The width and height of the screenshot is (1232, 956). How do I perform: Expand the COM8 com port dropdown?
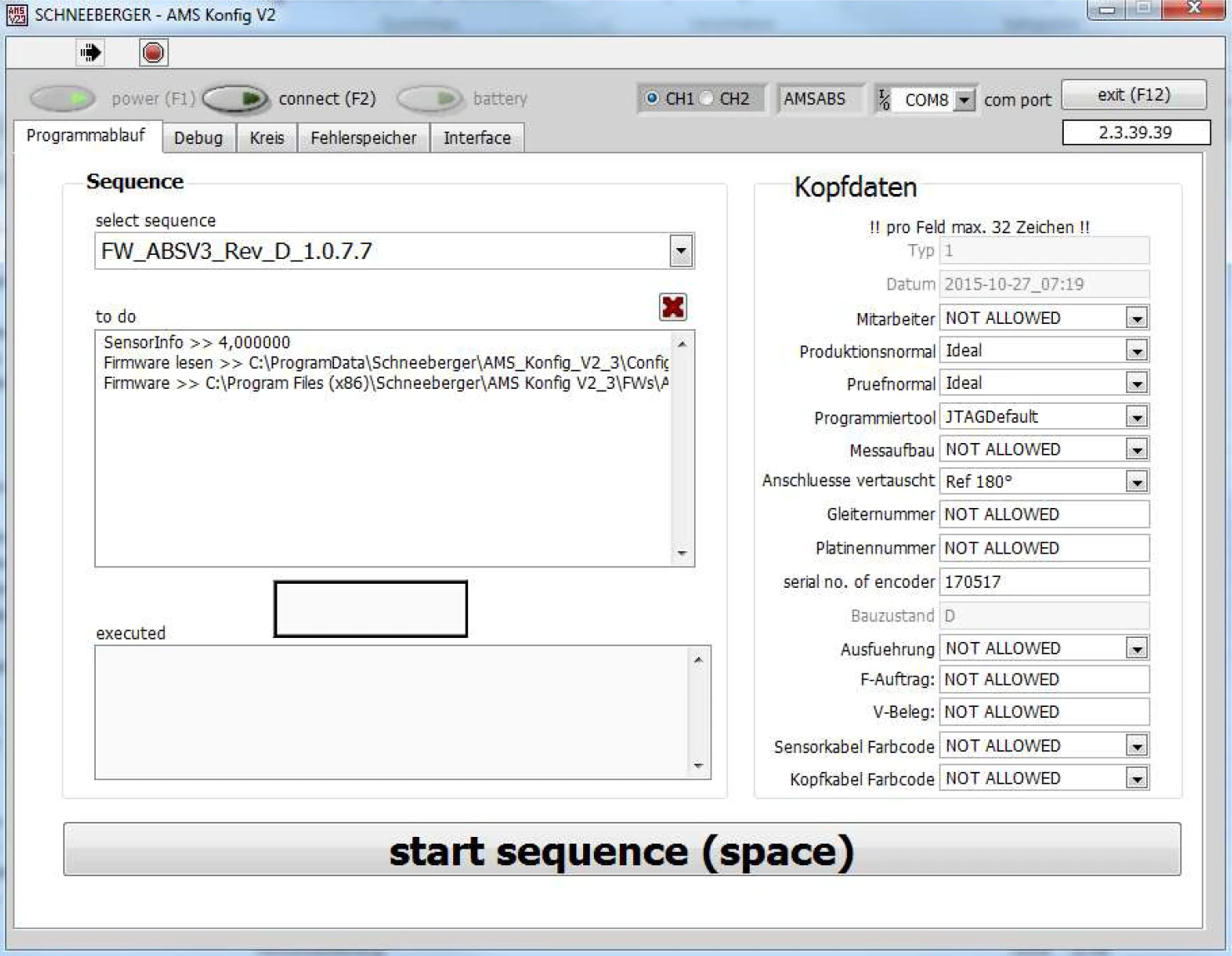[x=964, y=100]
